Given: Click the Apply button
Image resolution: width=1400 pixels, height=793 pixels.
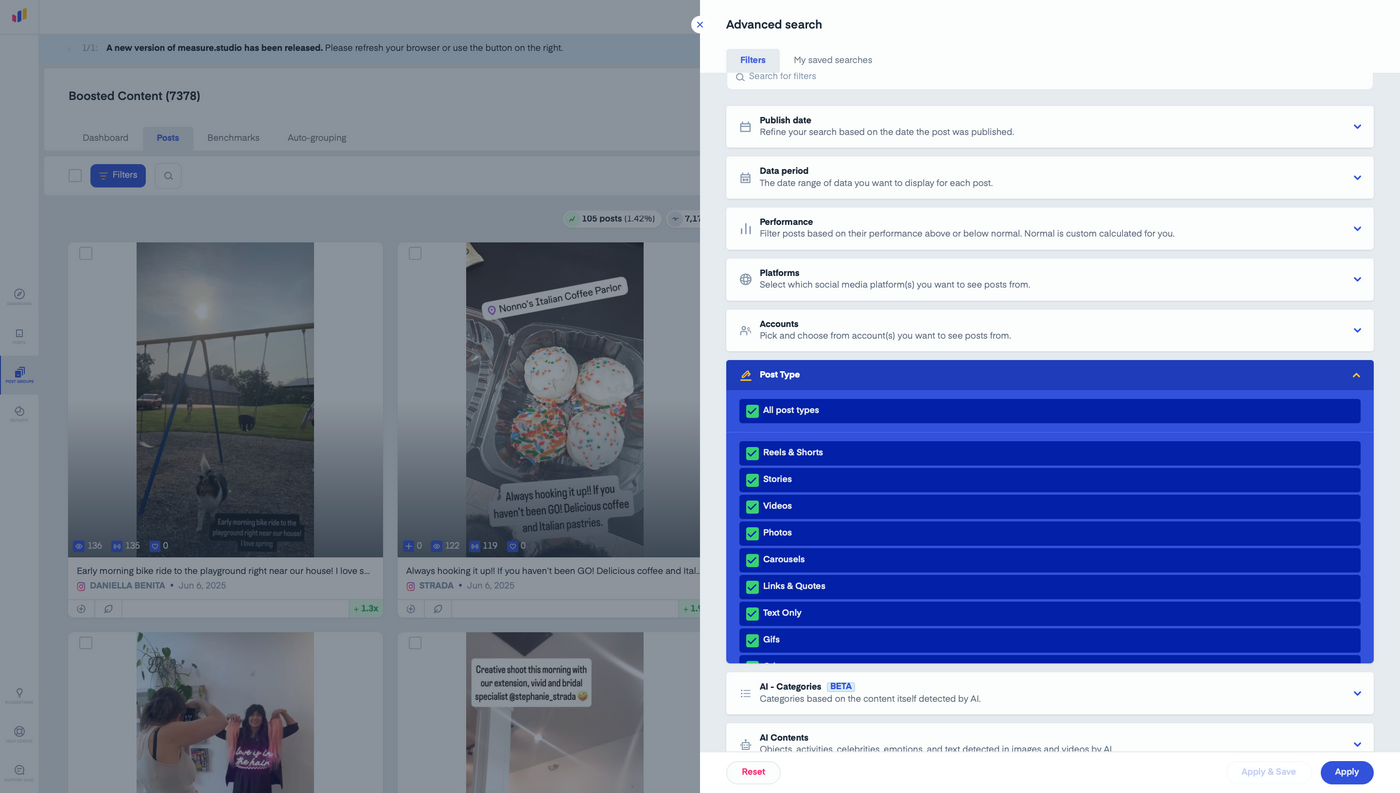Looking at the screenshot, I should 1347,772.
